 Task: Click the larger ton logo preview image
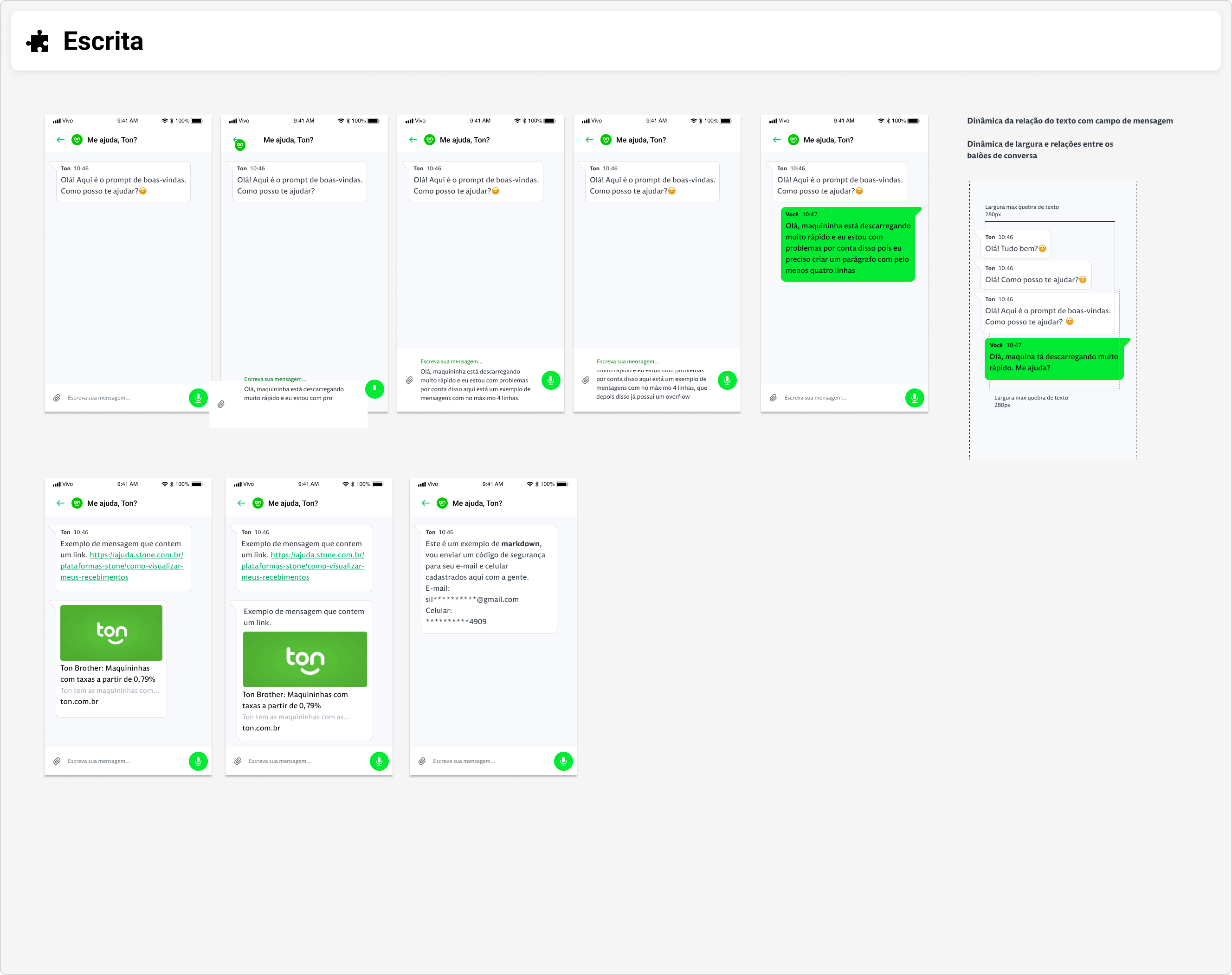click(305, 659)
